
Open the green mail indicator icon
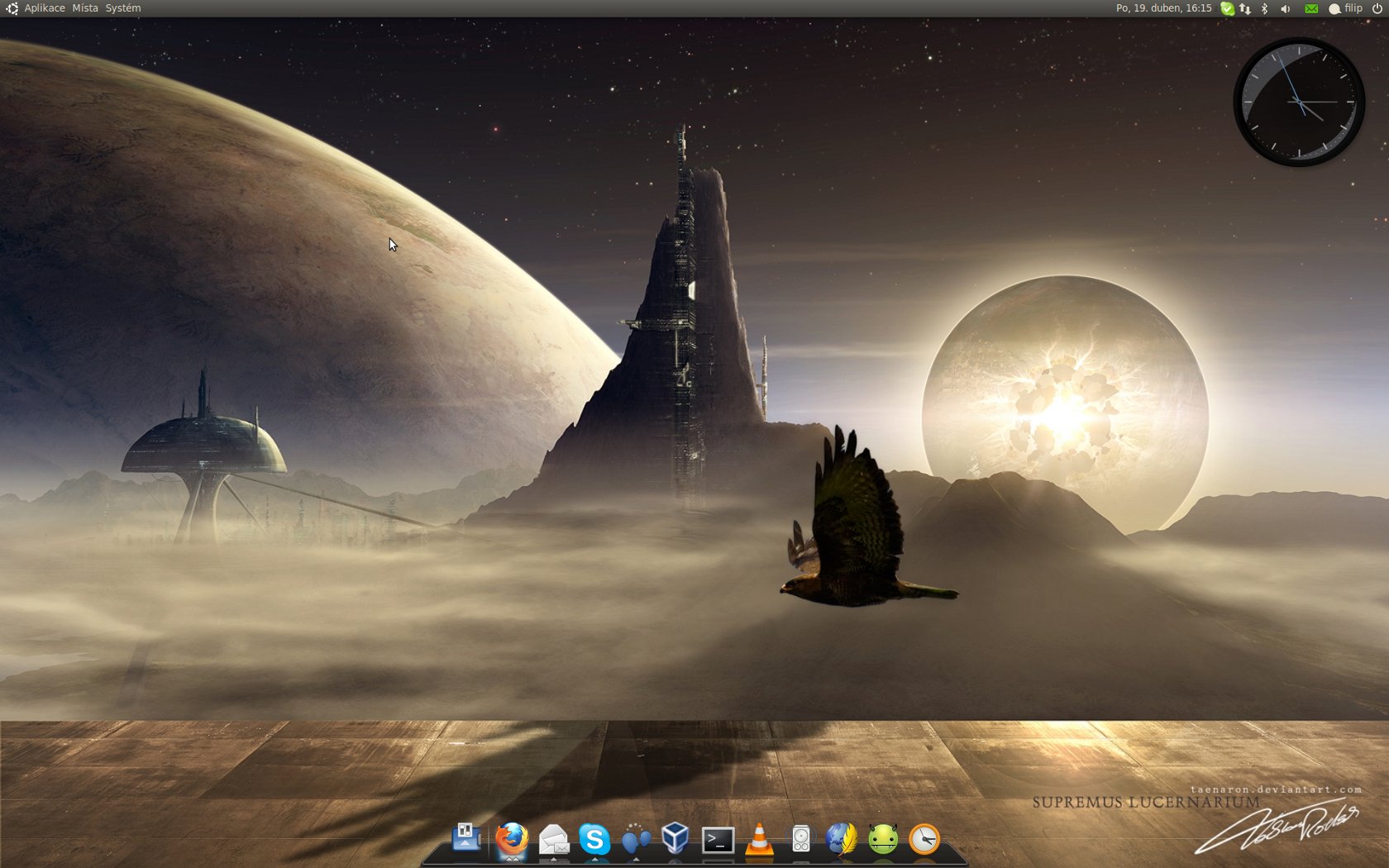[x=1311, y=8]
